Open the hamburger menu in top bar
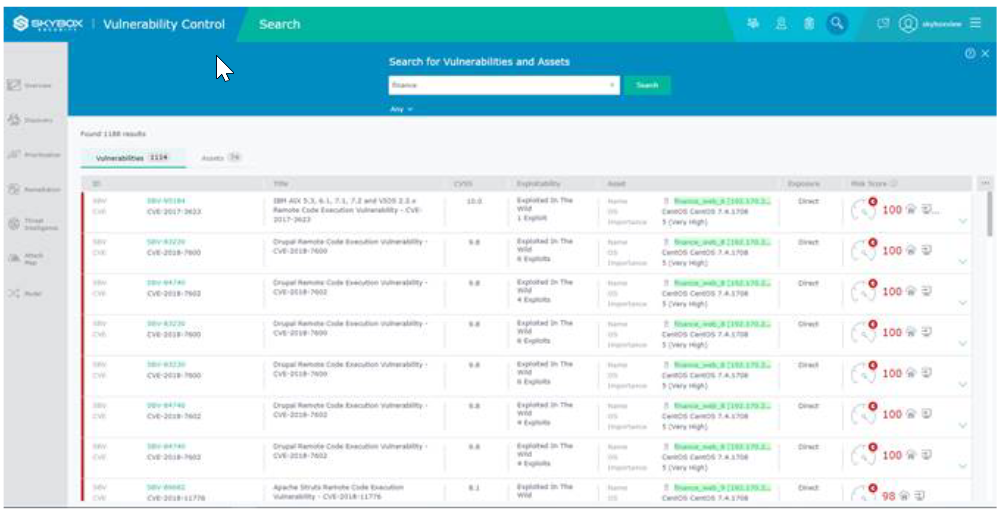1006x514 pixels. pyautogui.click(x=975, y=24)
